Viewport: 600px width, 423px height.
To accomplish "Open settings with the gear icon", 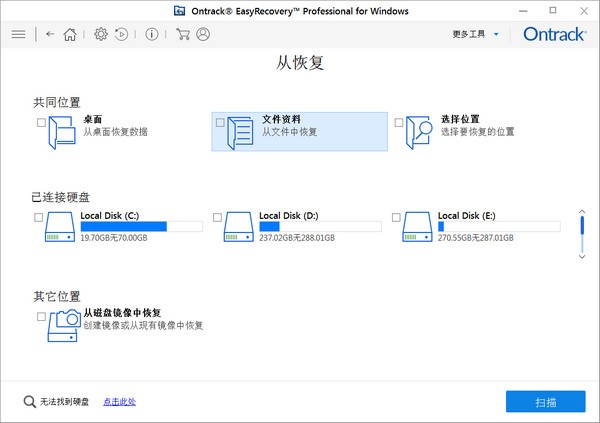I will click(x=100, y=34).
